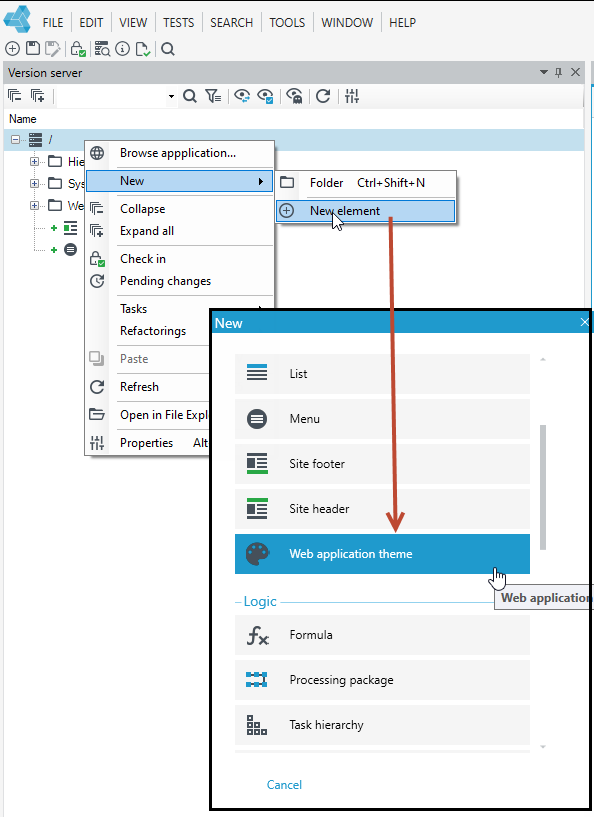The height and width of the screenshot is (817, 594).
Task: Click the search magnifier in Version server toolbar
Action: (x=190, y=96)
